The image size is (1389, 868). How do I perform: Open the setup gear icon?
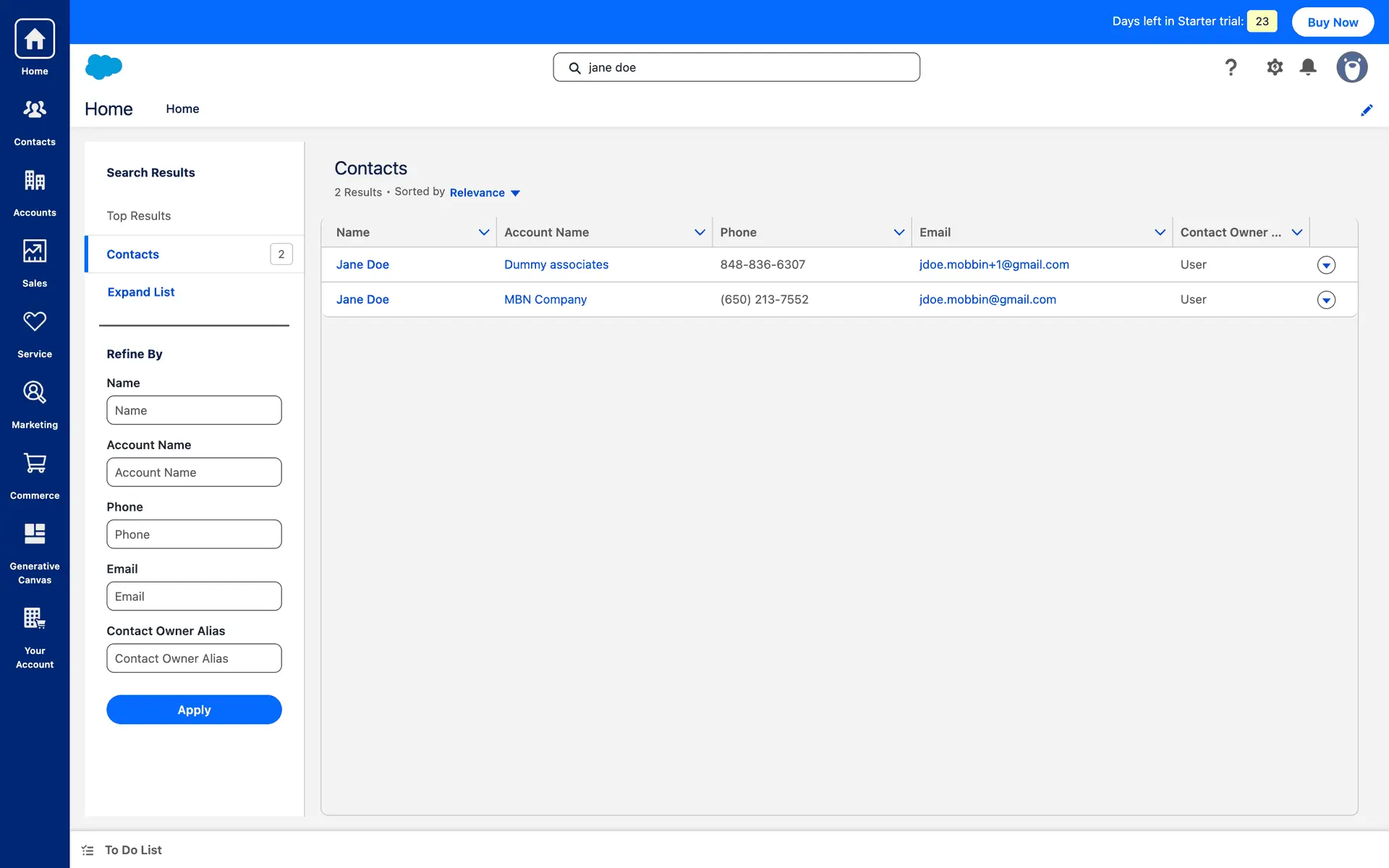1274,67
